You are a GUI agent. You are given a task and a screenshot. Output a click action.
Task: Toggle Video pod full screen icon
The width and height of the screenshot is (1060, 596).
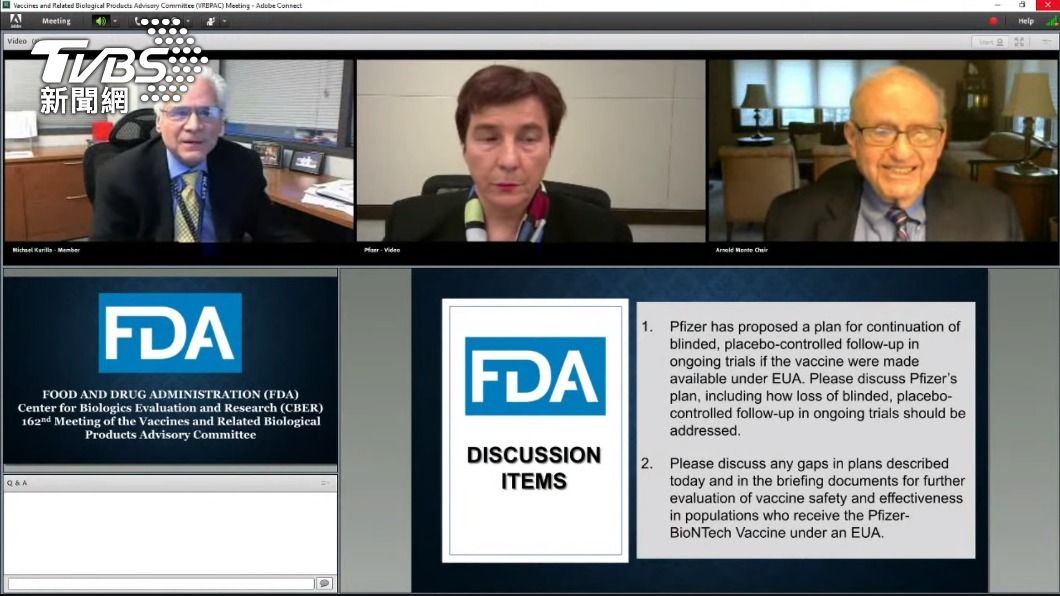point(1019,42)
